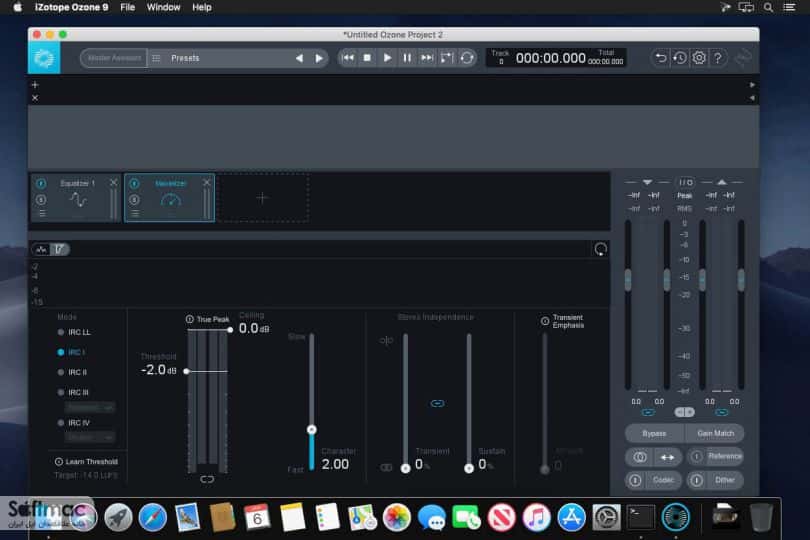This screenshot has width=810, height=540.
Task: Toggle the loop region selection icon
Action: pos(447,58)
